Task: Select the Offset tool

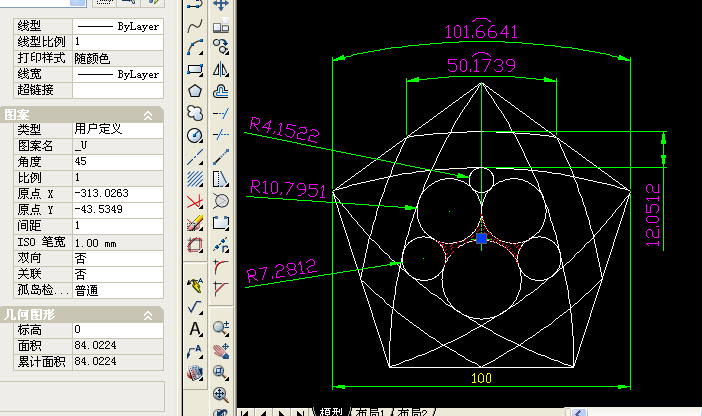Action: (x=221, y=91)
